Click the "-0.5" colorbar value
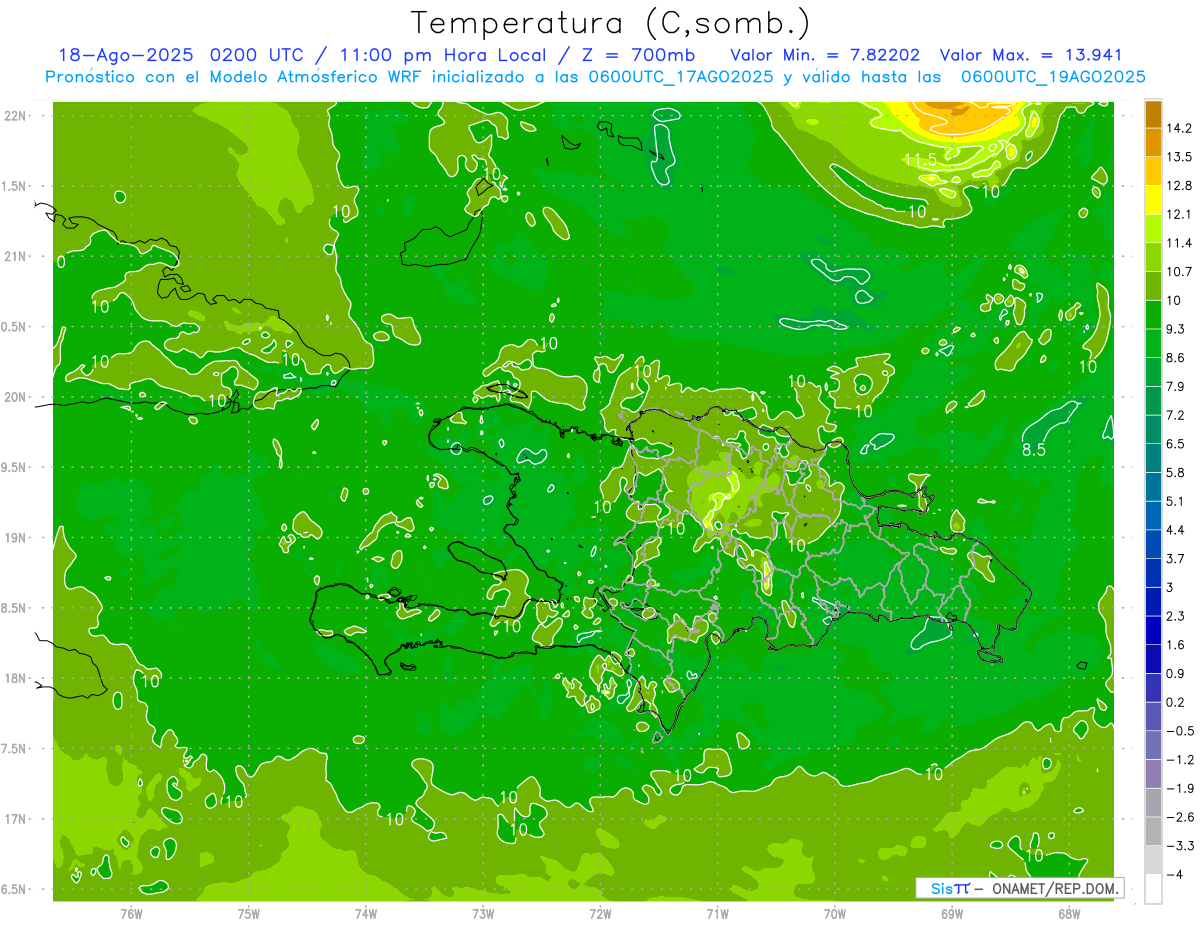The width and height of the screenshot is (1200, 927). 1182,731
